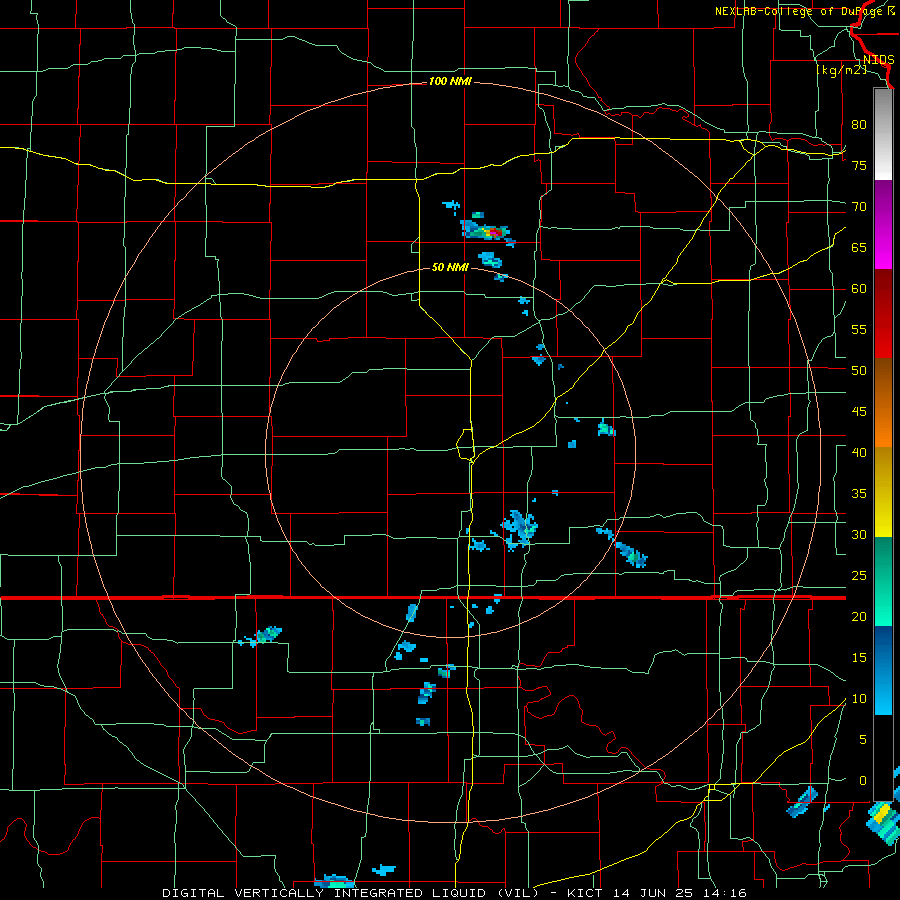
Task: Select the green segment of the VIL scale
Action: (x=883, y=581)
